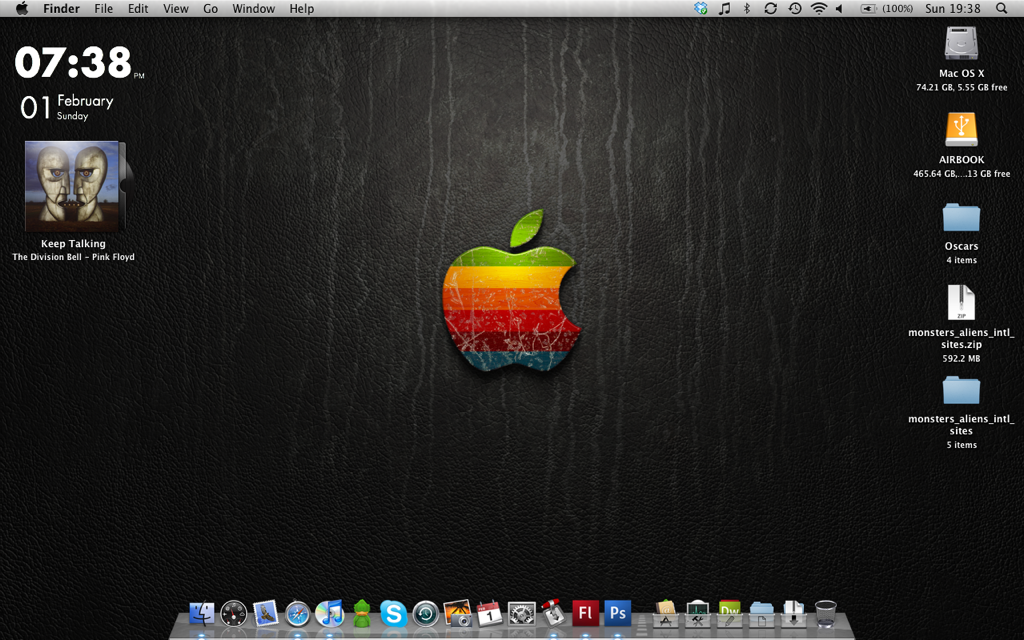Launch Safari from the Dock

298,614
